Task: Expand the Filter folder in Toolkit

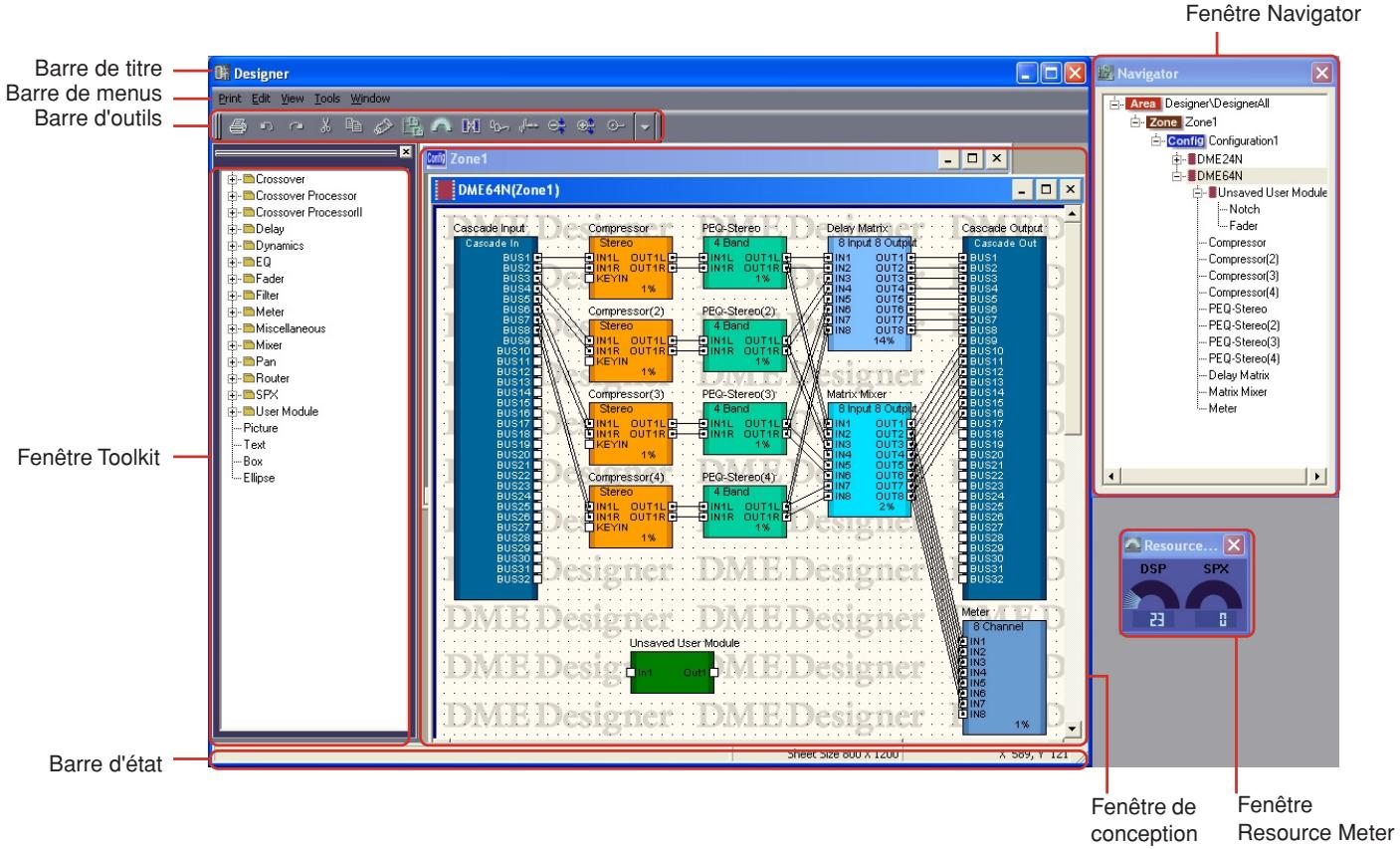Action: tap(232, 296)
